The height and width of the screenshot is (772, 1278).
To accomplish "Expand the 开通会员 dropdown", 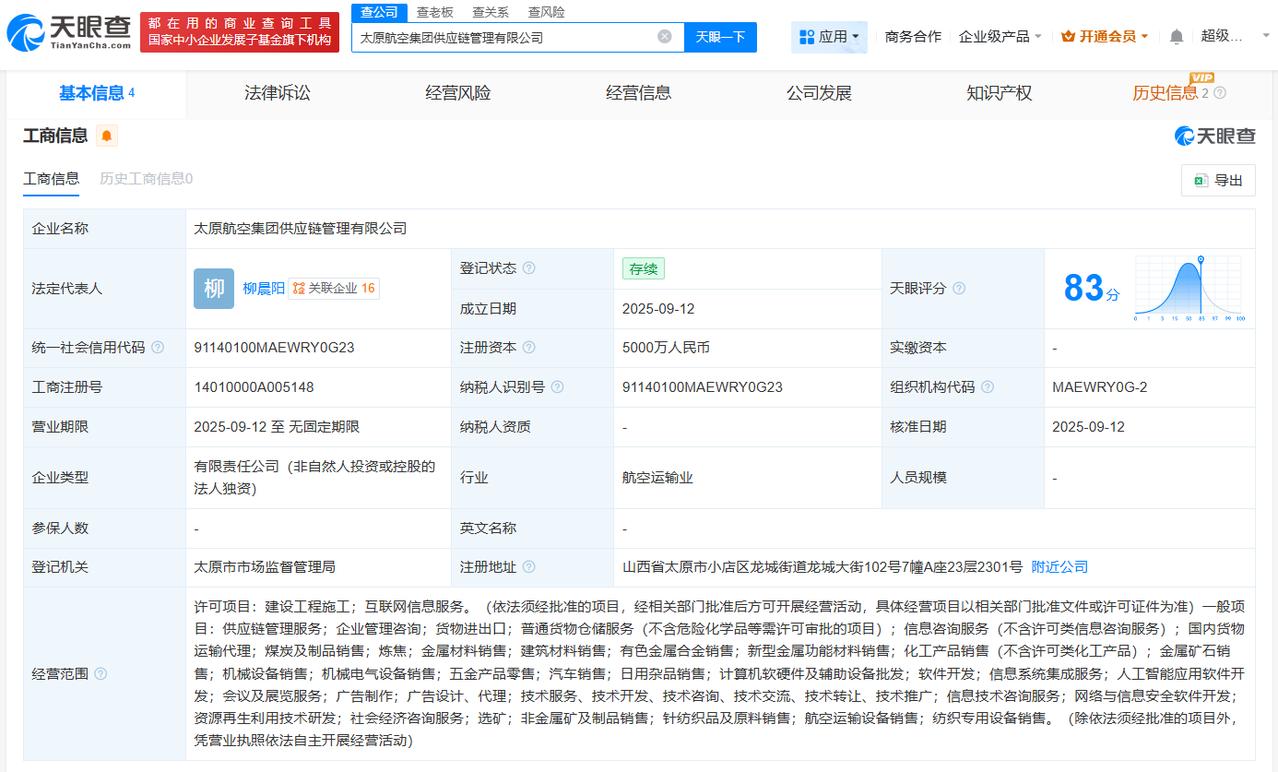I will (1105, 37).
